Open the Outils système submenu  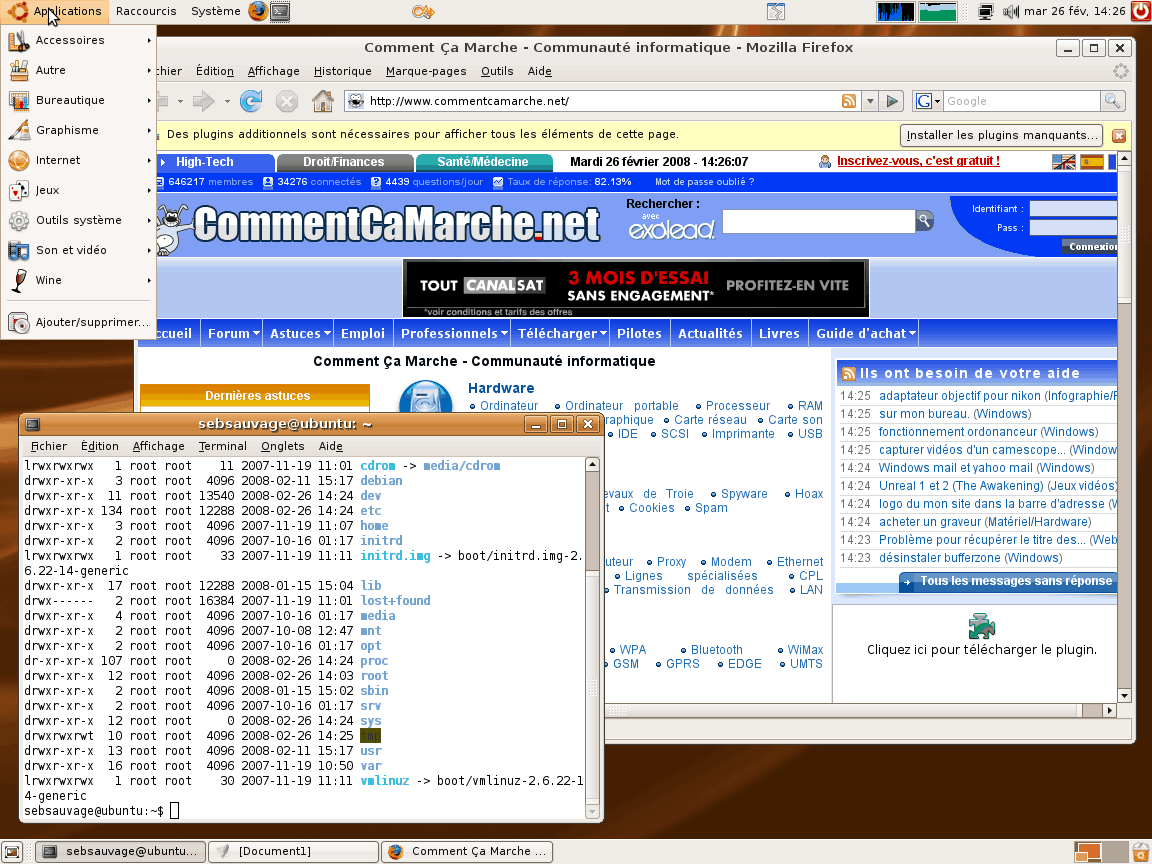point(79,220)
